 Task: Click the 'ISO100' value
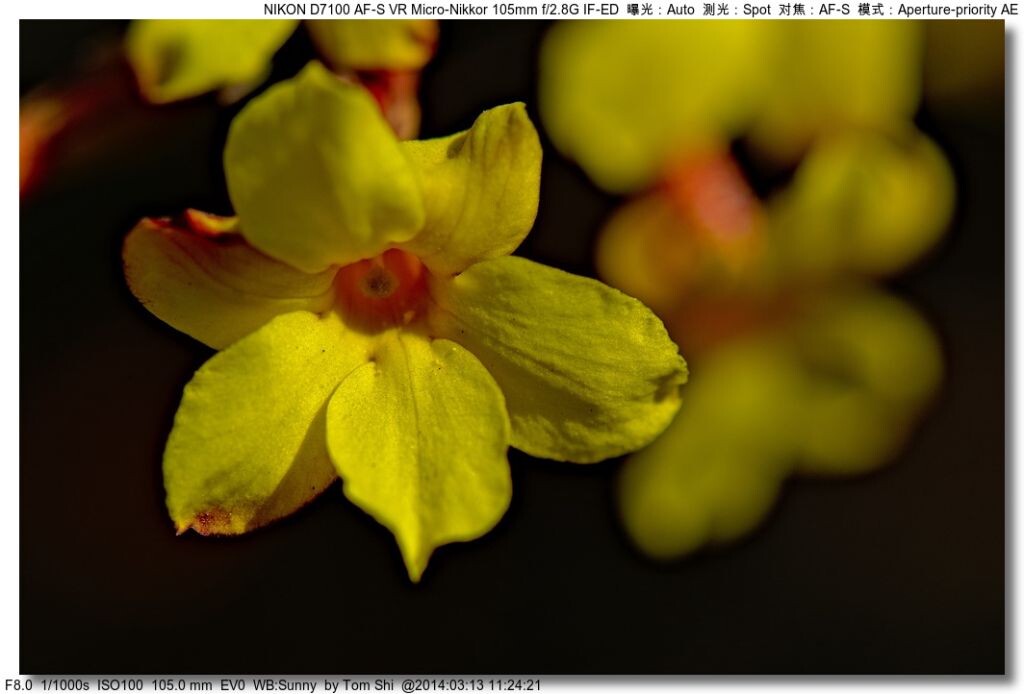point(120,685)
